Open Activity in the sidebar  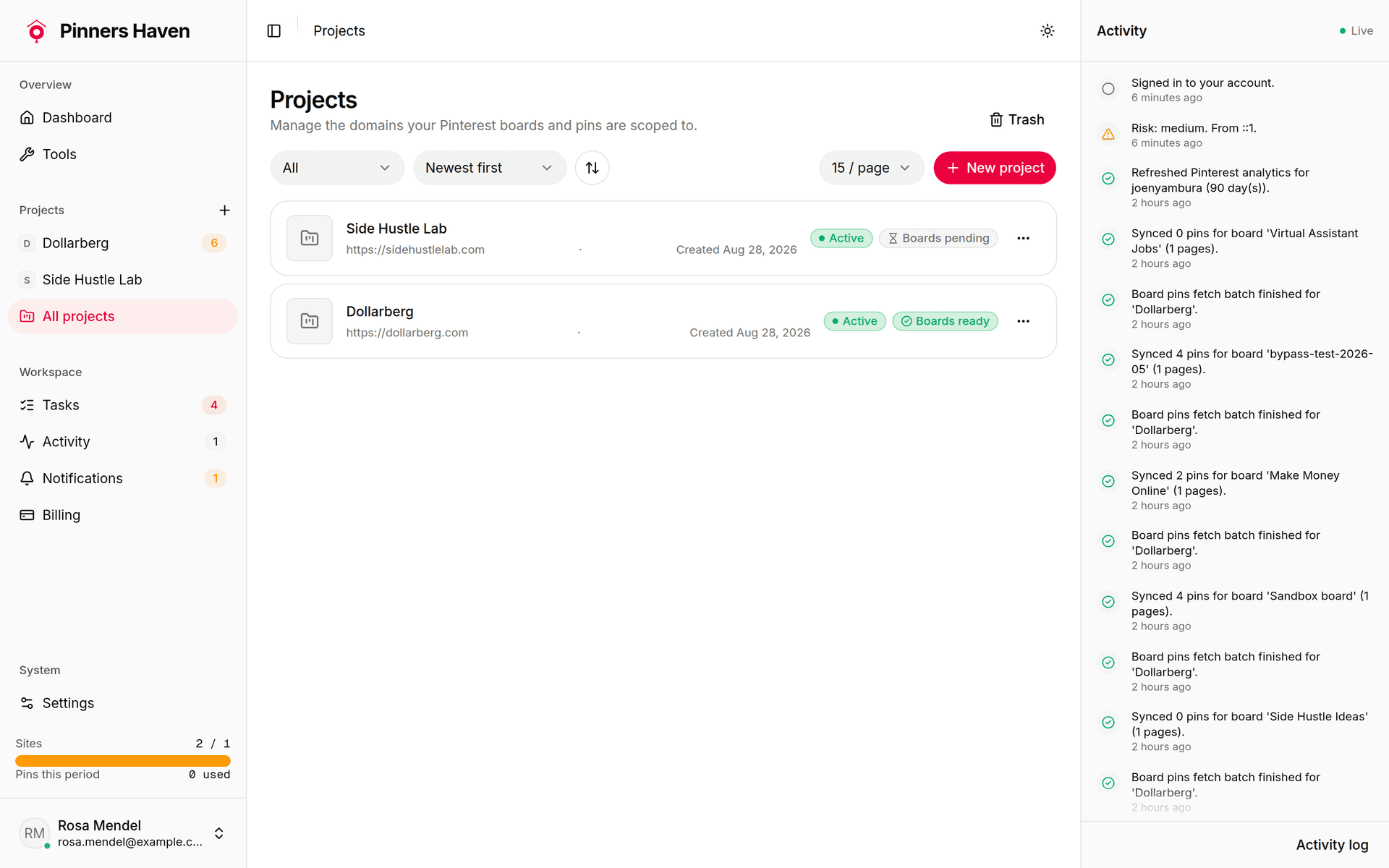(x=123, y=441)
